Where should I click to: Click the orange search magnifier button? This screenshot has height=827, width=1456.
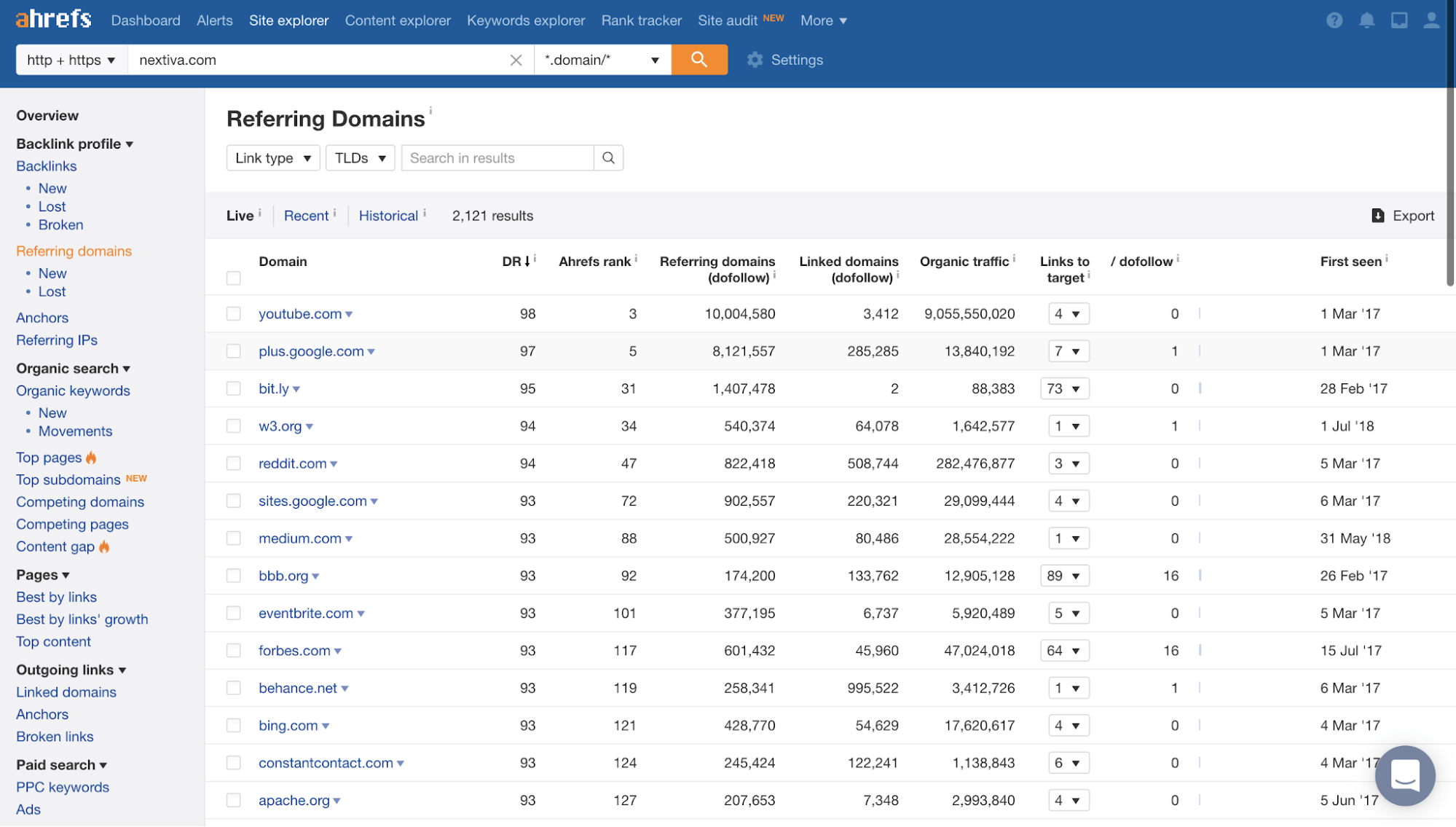coord(699,60)
